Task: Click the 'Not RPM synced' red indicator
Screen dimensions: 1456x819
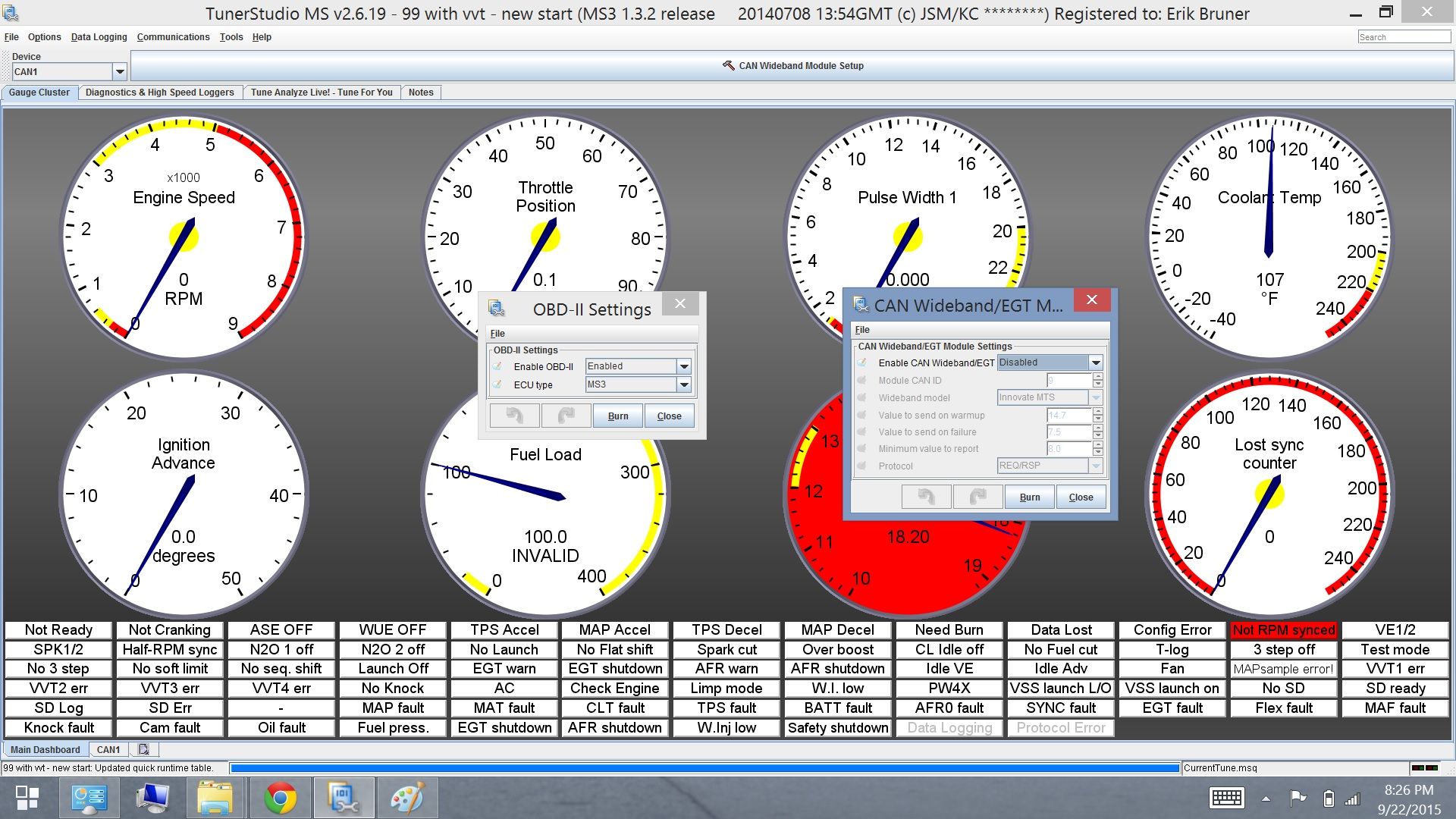Action: coord(1283,629)
